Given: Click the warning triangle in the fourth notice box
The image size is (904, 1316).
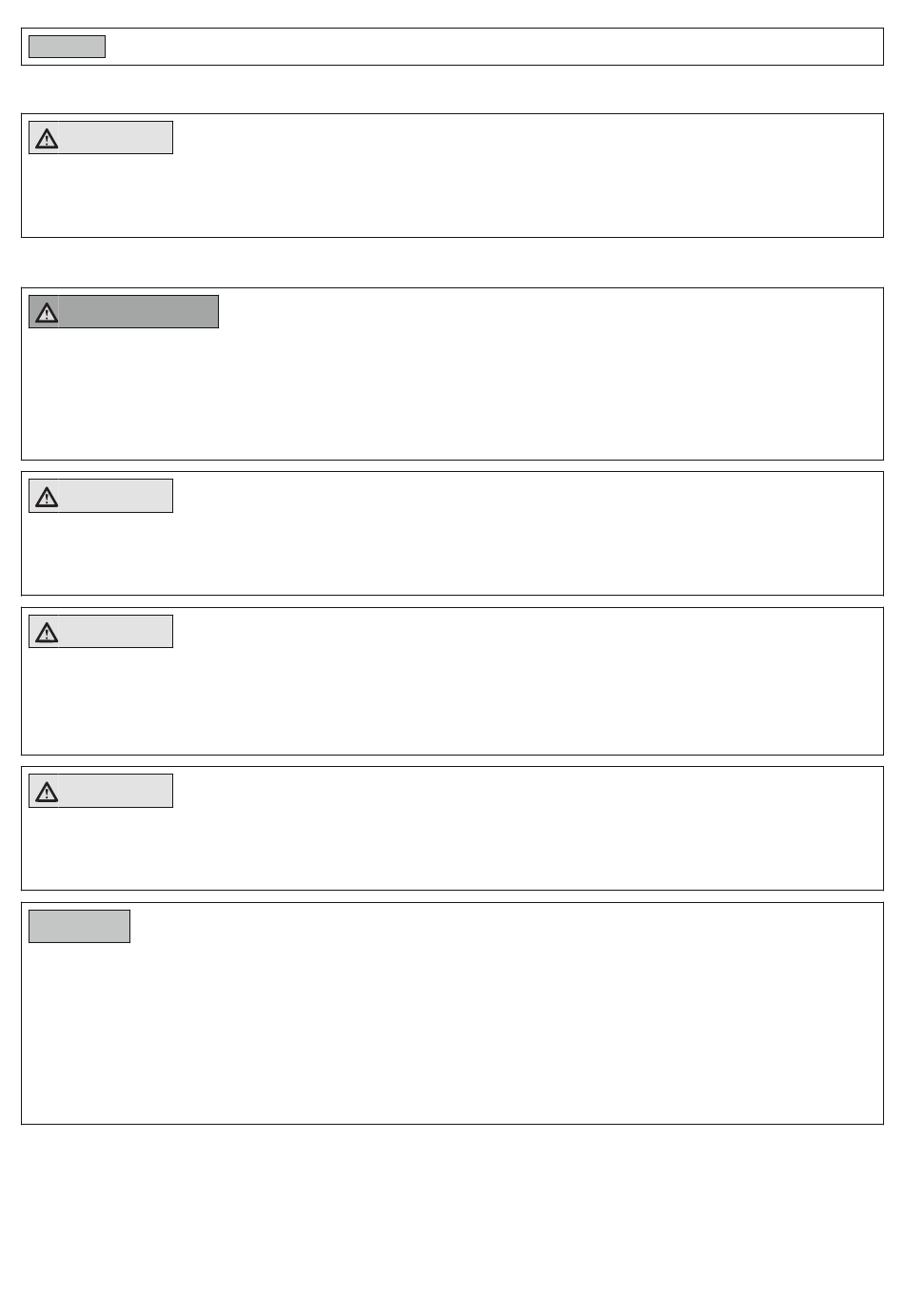Looking at the screenshot, I should pos(47,633).
